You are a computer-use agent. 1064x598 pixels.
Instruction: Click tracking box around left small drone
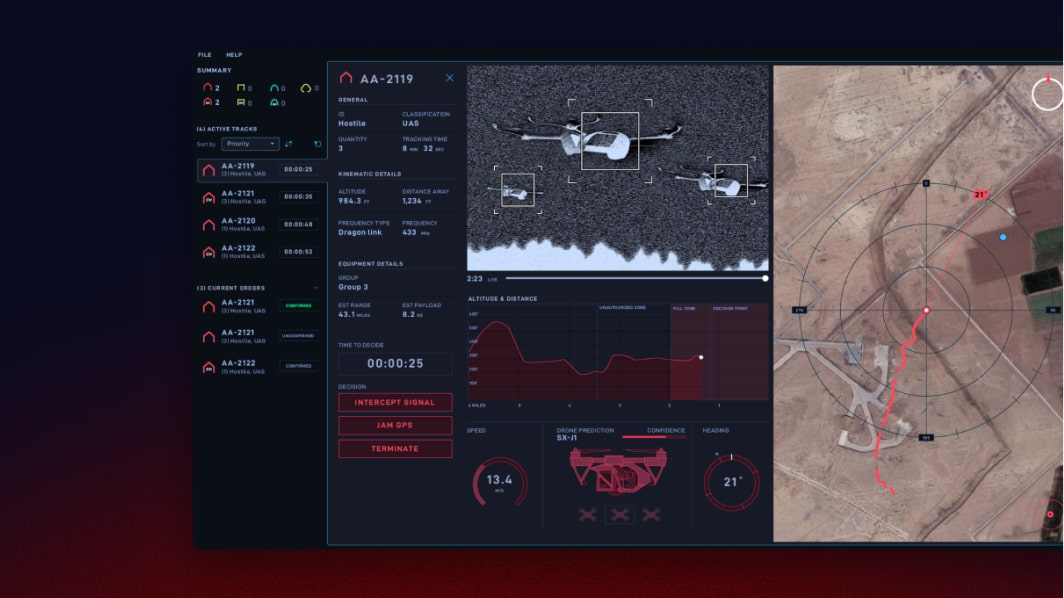(x=518, y=190)
